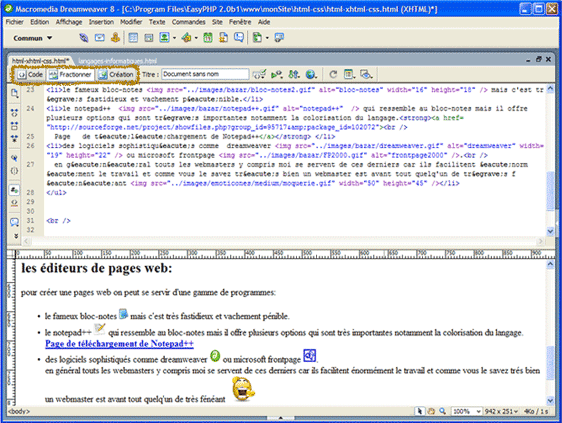Expand the Media icon dropdown arrow
This screenshot has width=562, height=423.
[196, 38]
